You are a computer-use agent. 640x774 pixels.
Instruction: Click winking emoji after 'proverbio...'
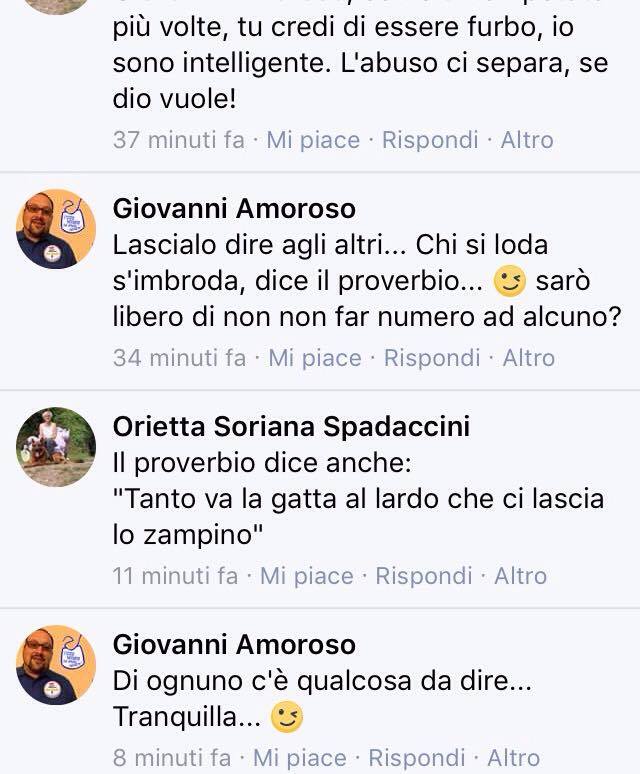(x=510, y=281)
